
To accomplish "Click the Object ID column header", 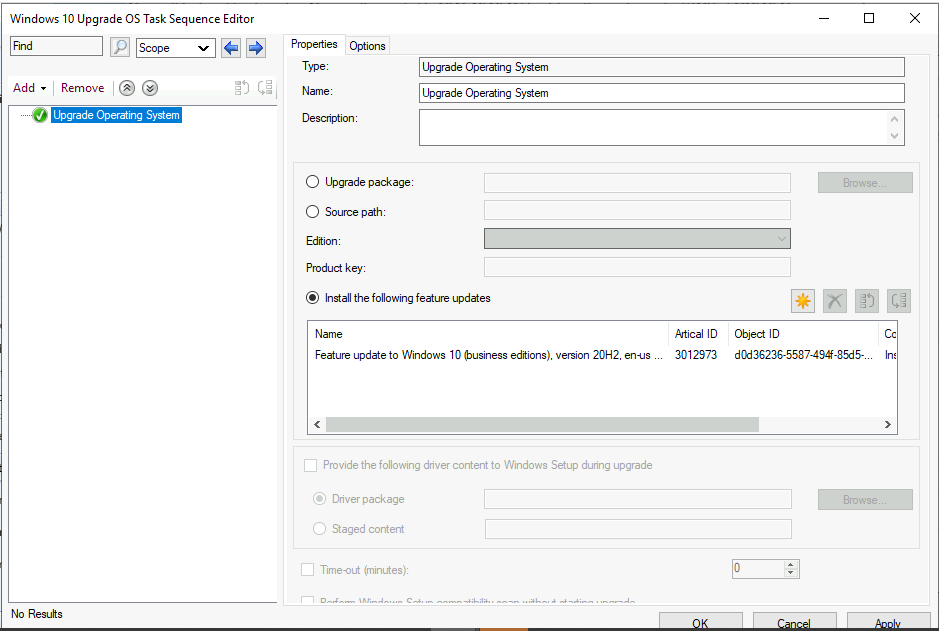I will click(802, 333).
